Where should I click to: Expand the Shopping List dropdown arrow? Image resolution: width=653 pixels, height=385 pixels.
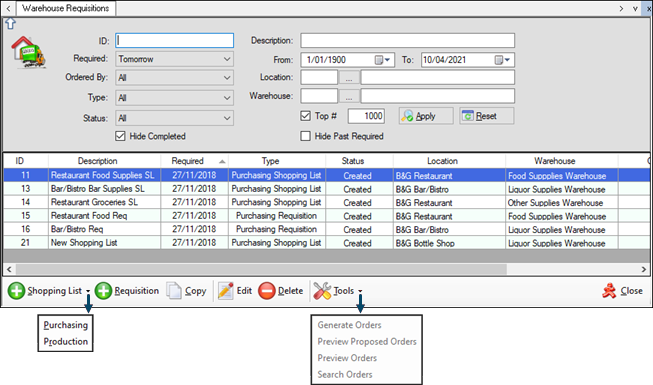[x=88, y=291]
